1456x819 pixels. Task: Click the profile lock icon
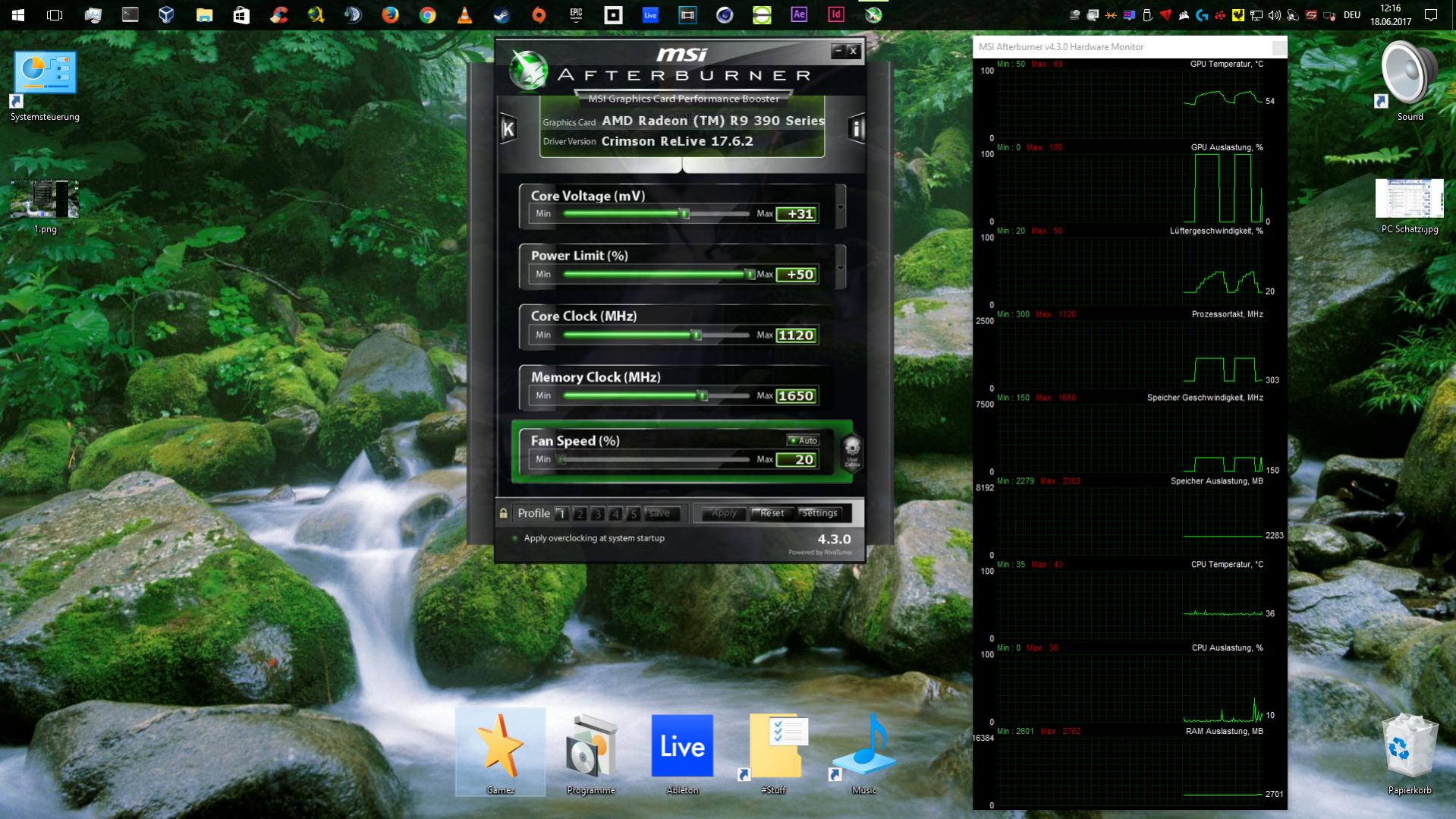click(x=503, y=513)
